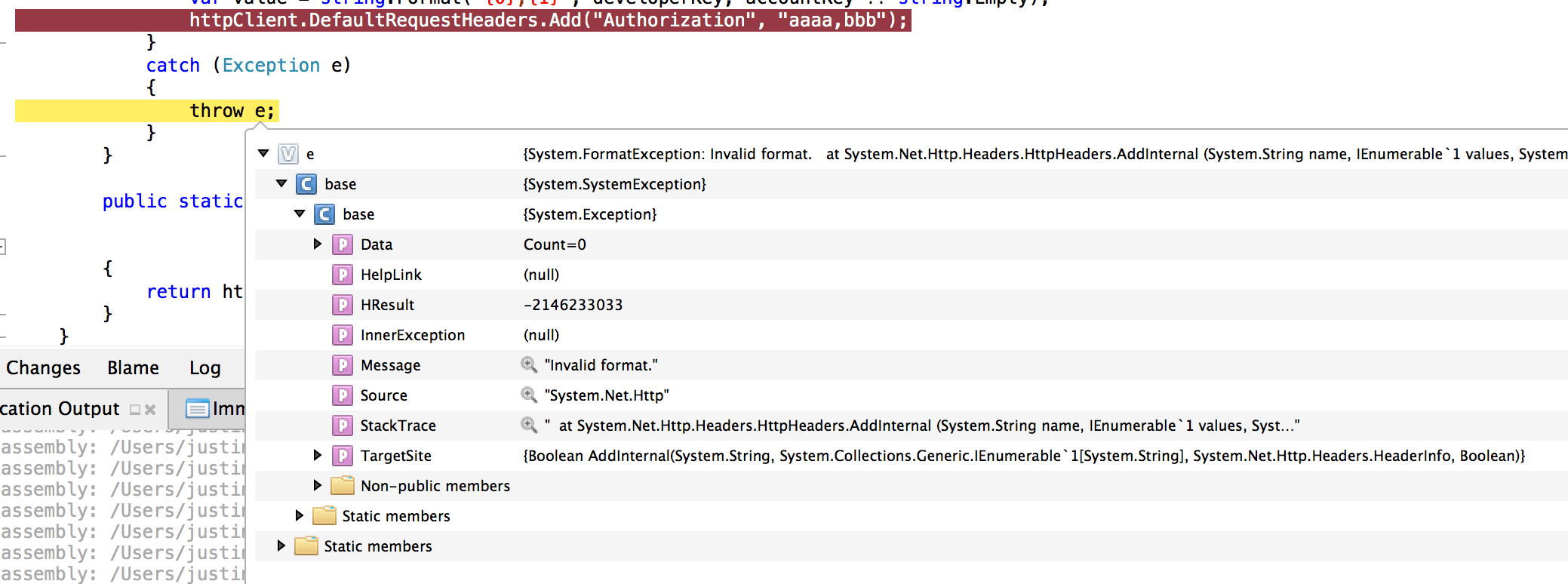Viewport: 1568px width, 584px height.
Task: Click the class icon for the SystemException base
Action: (307, 183)
